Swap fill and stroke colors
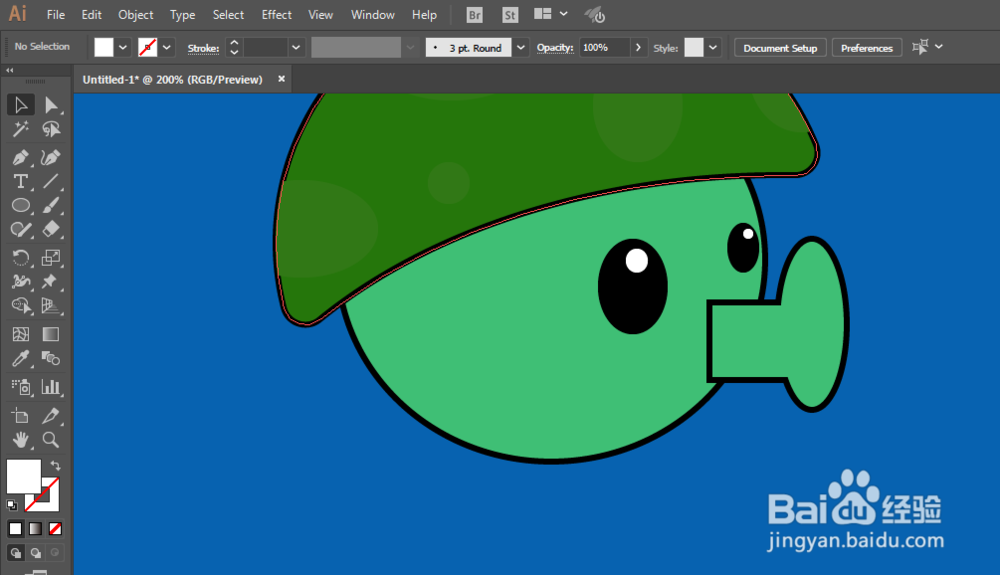This screenshot has width=1000, height=575. click(55, 465)
